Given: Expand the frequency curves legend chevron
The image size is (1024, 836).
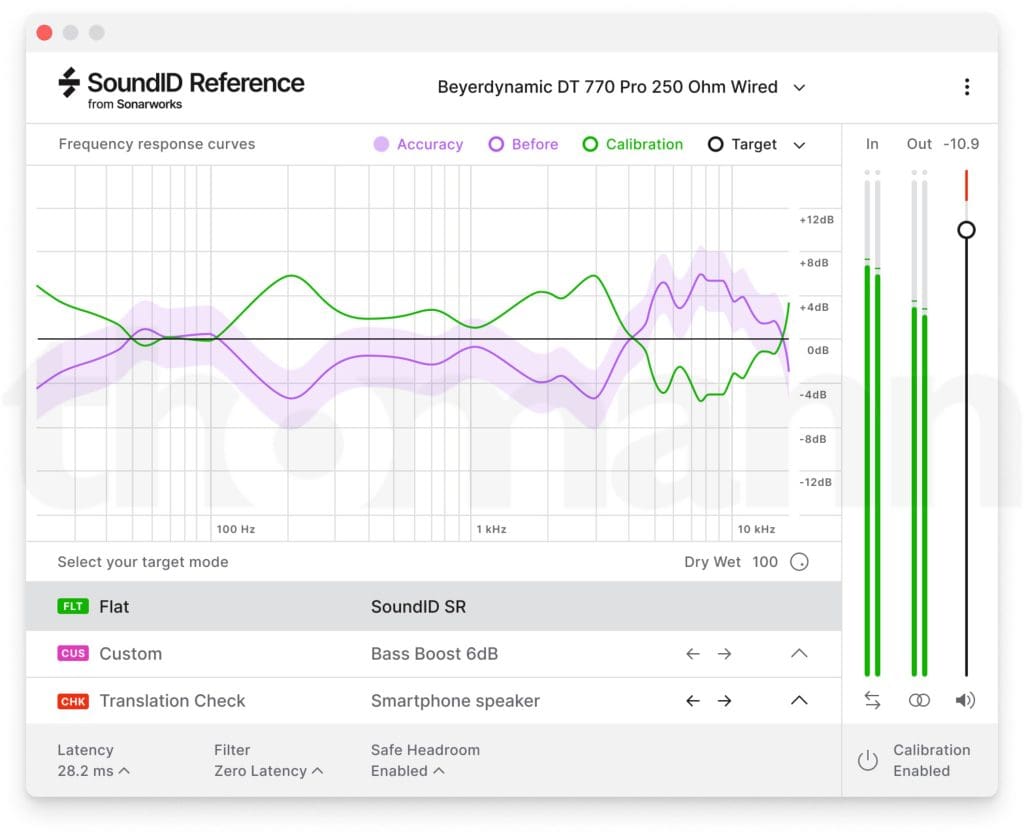Looking at the screenshot, I should (x=799, y=145).
